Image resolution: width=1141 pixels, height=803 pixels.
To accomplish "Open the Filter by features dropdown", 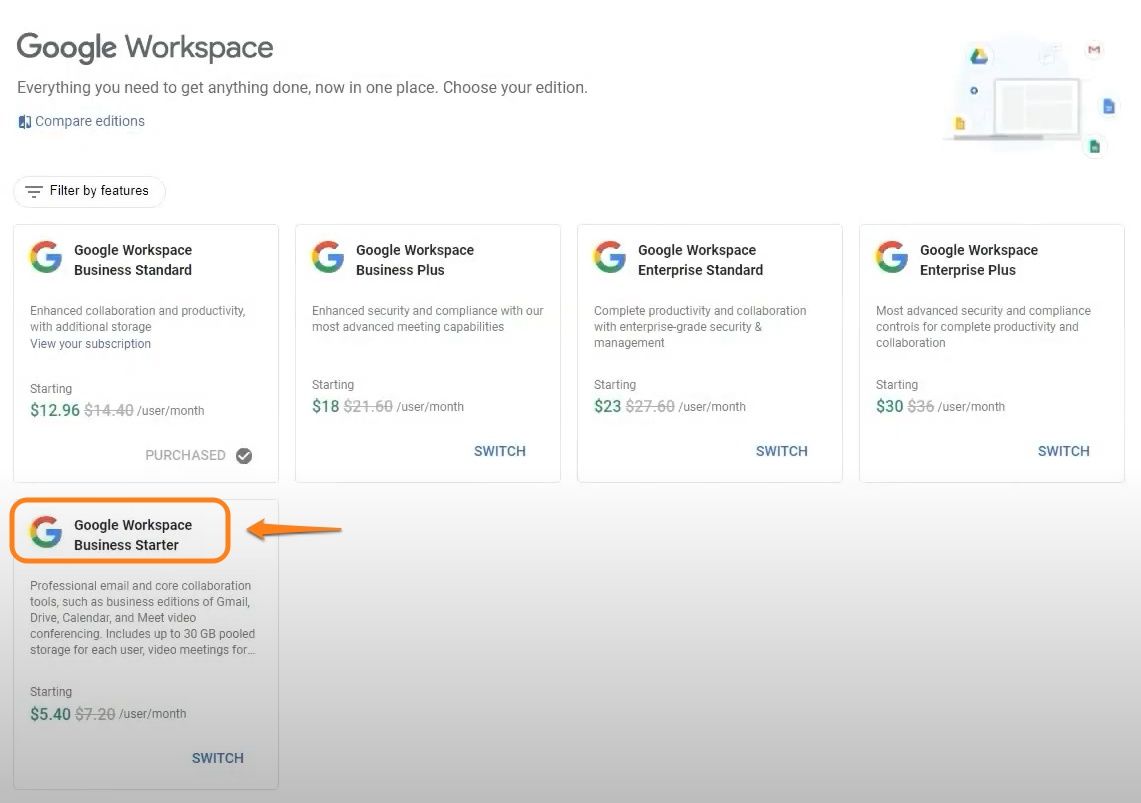I will click(x=89, y=191).
